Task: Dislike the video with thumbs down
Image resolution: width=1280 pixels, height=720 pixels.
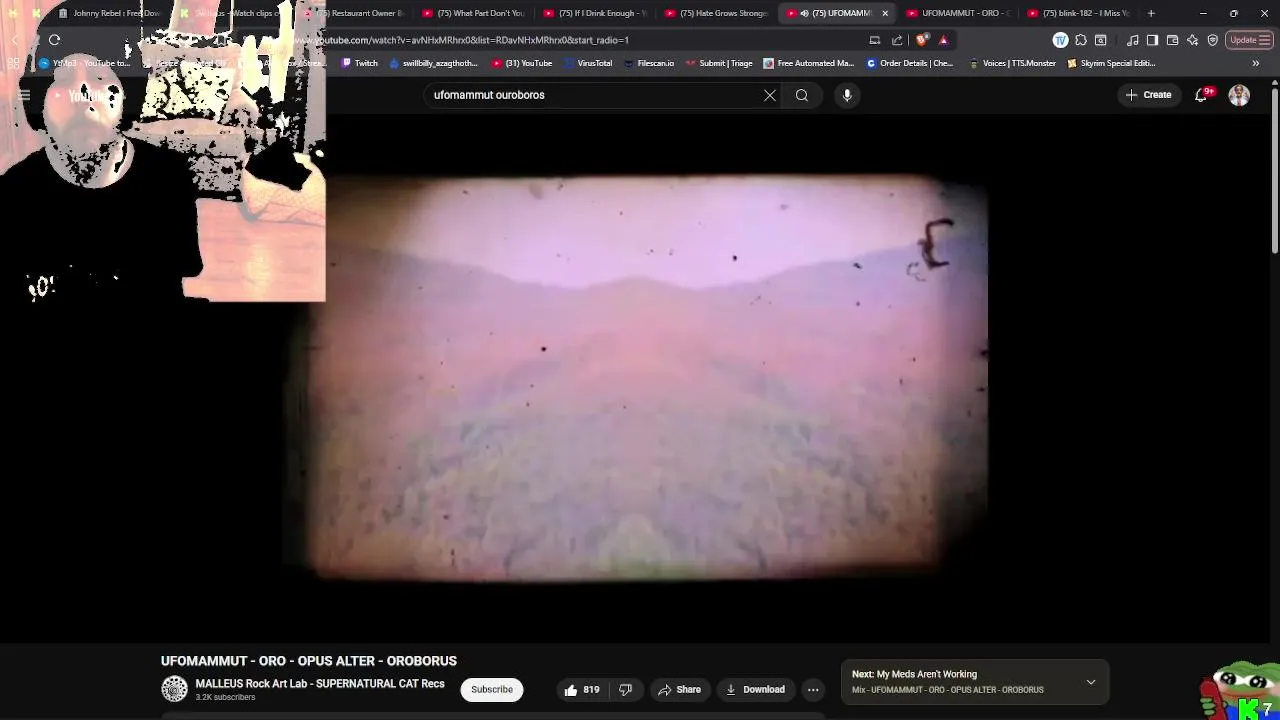Action: pos(626,690)
